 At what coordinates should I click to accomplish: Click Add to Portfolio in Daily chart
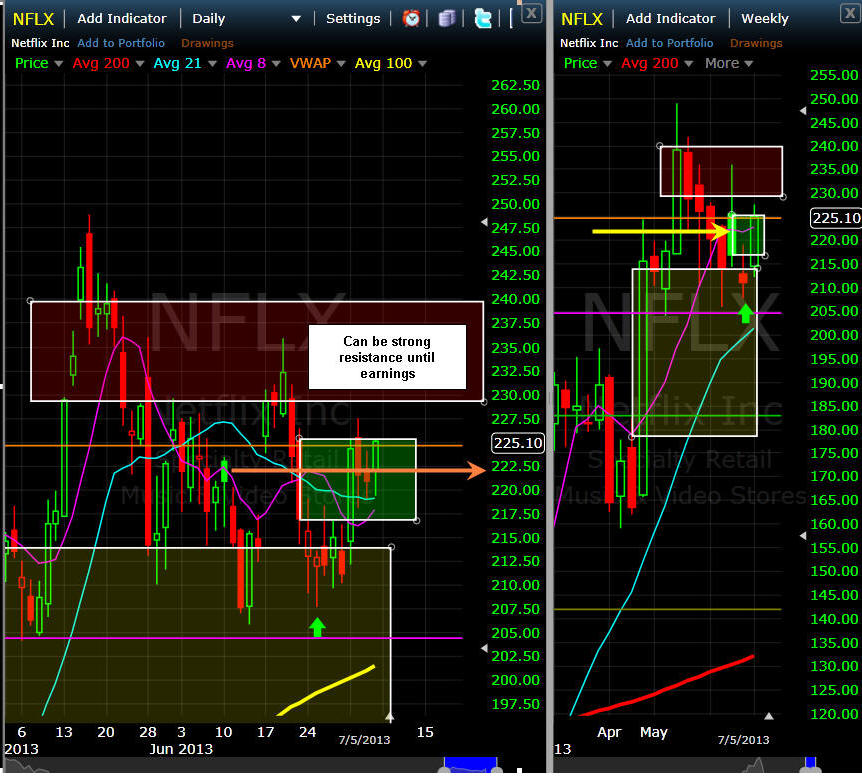(121, 43)
